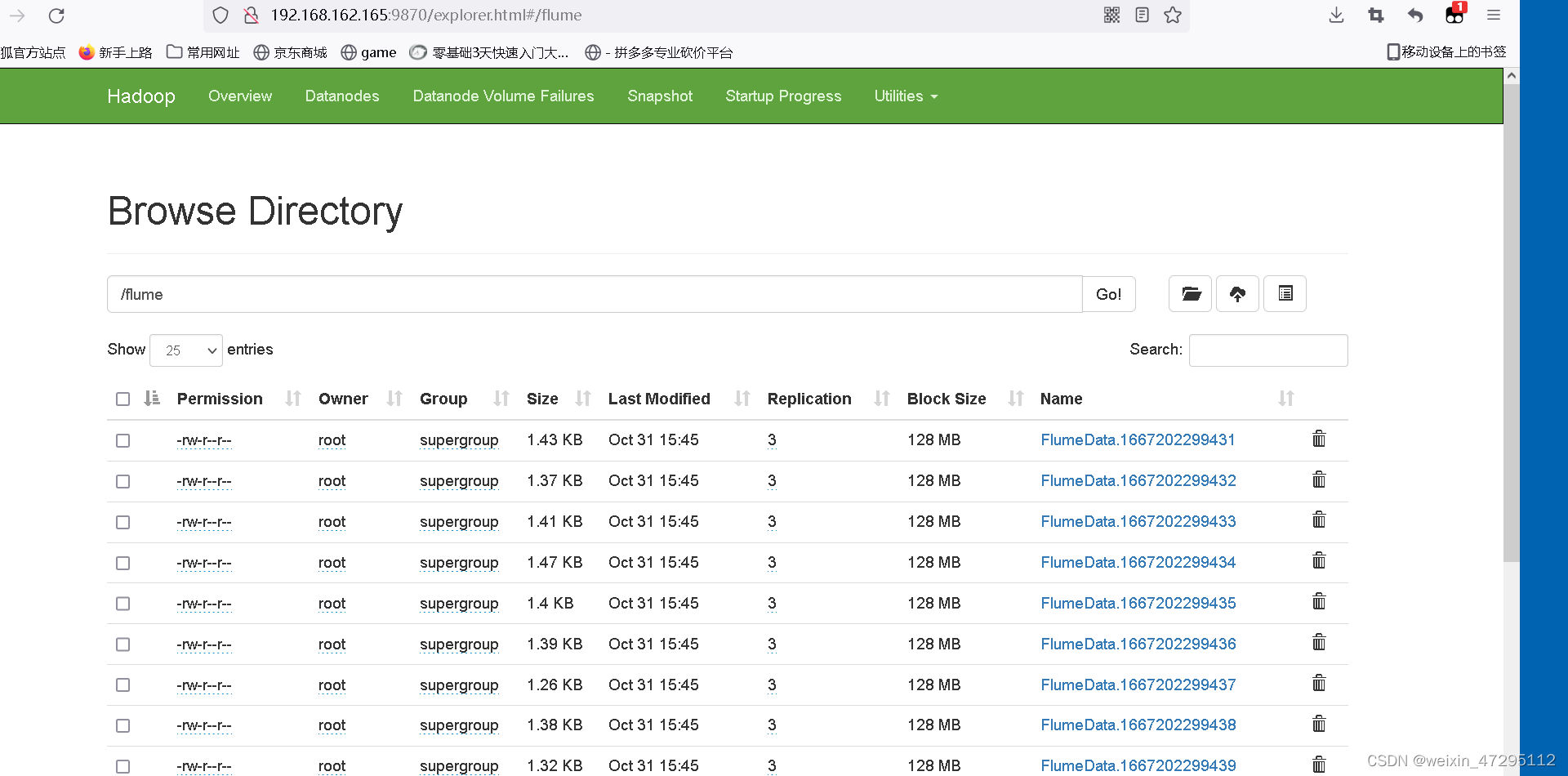The width and height of the screenshot is (1568, 776).
Task: Click the upload files arrow icon
Action: tap(1237, 293)
